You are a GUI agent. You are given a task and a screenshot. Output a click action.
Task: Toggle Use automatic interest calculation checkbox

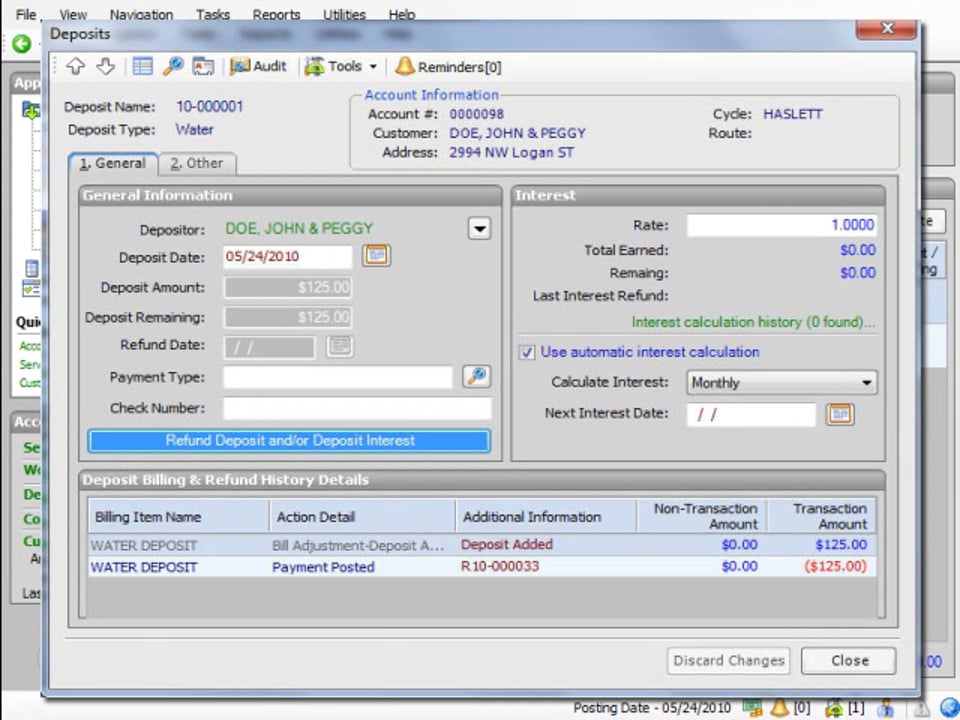click(x=526, y=352)
